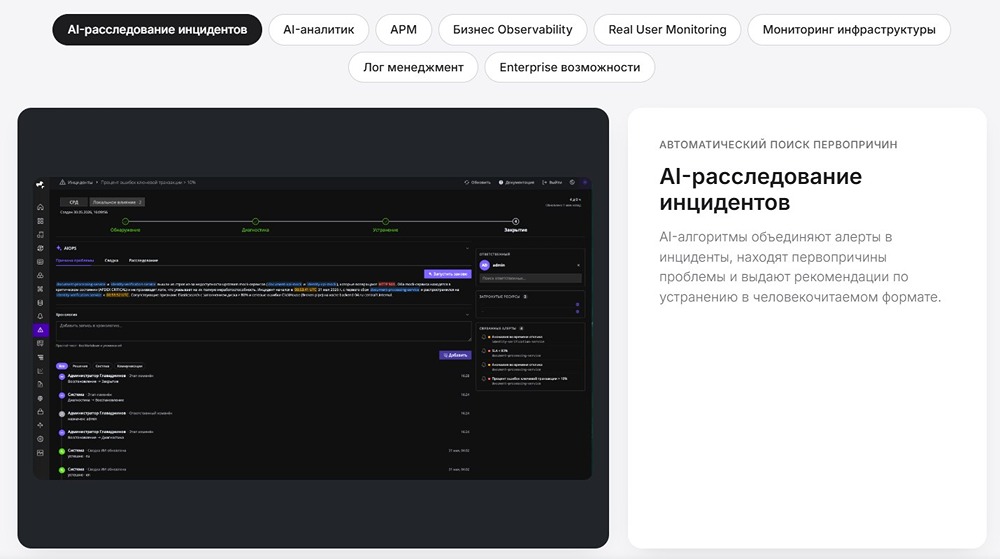Viewport: 1000px width, 559px height.
Task: Click Обновить in the app header
Action: coord(478,182)
